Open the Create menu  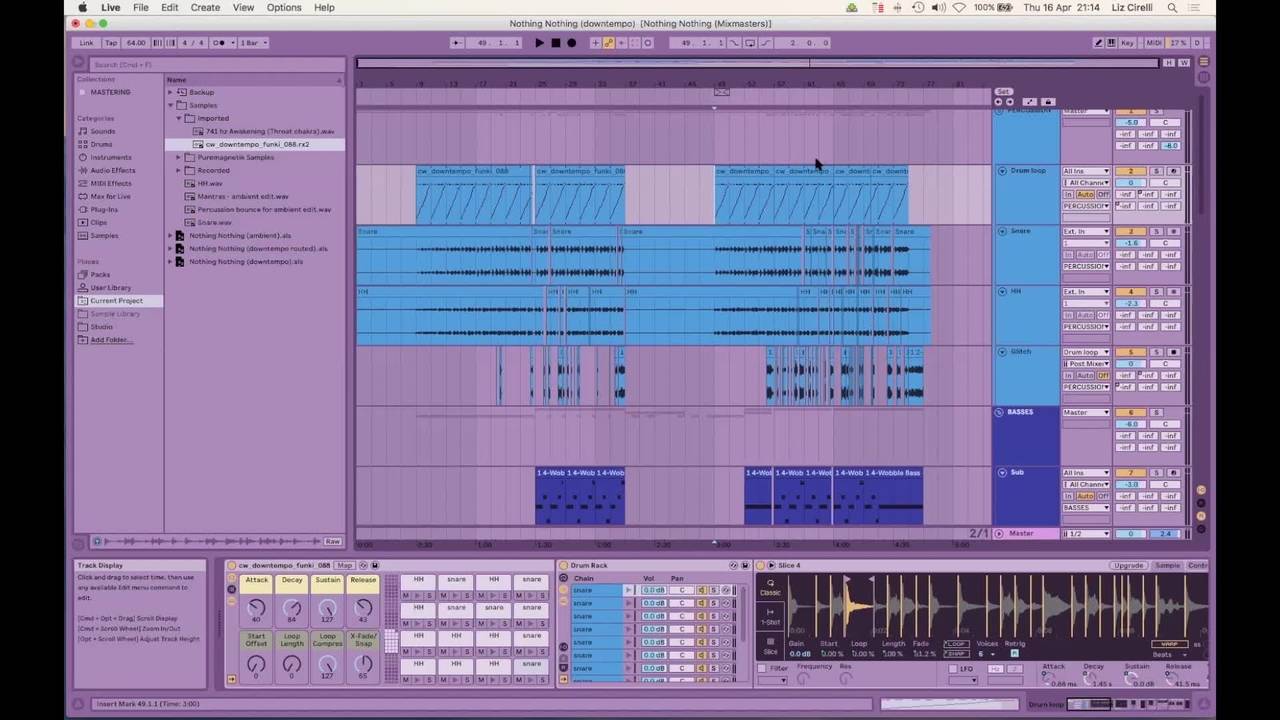[205, 7]
